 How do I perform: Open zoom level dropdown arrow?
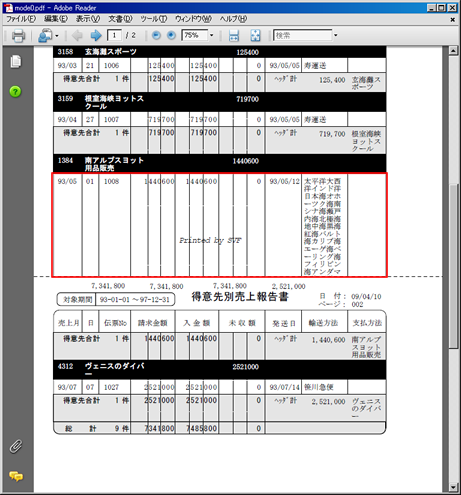211,35
